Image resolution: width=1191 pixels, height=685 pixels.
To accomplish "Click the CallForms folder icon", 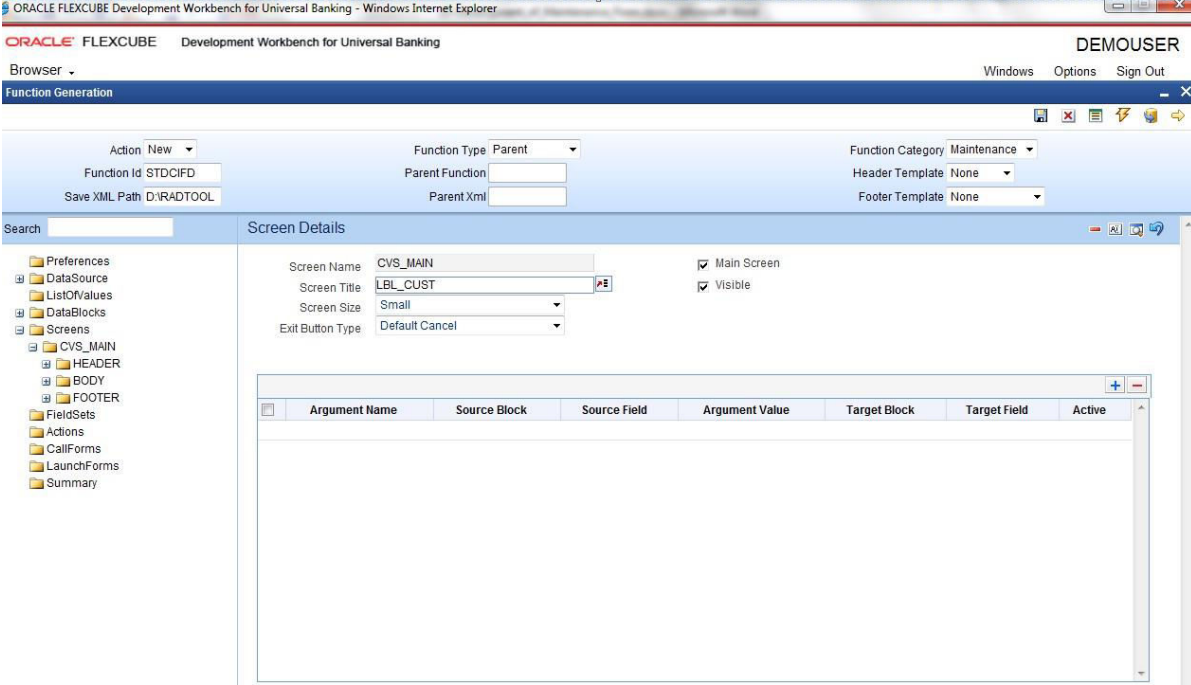I will coord(36,449).
